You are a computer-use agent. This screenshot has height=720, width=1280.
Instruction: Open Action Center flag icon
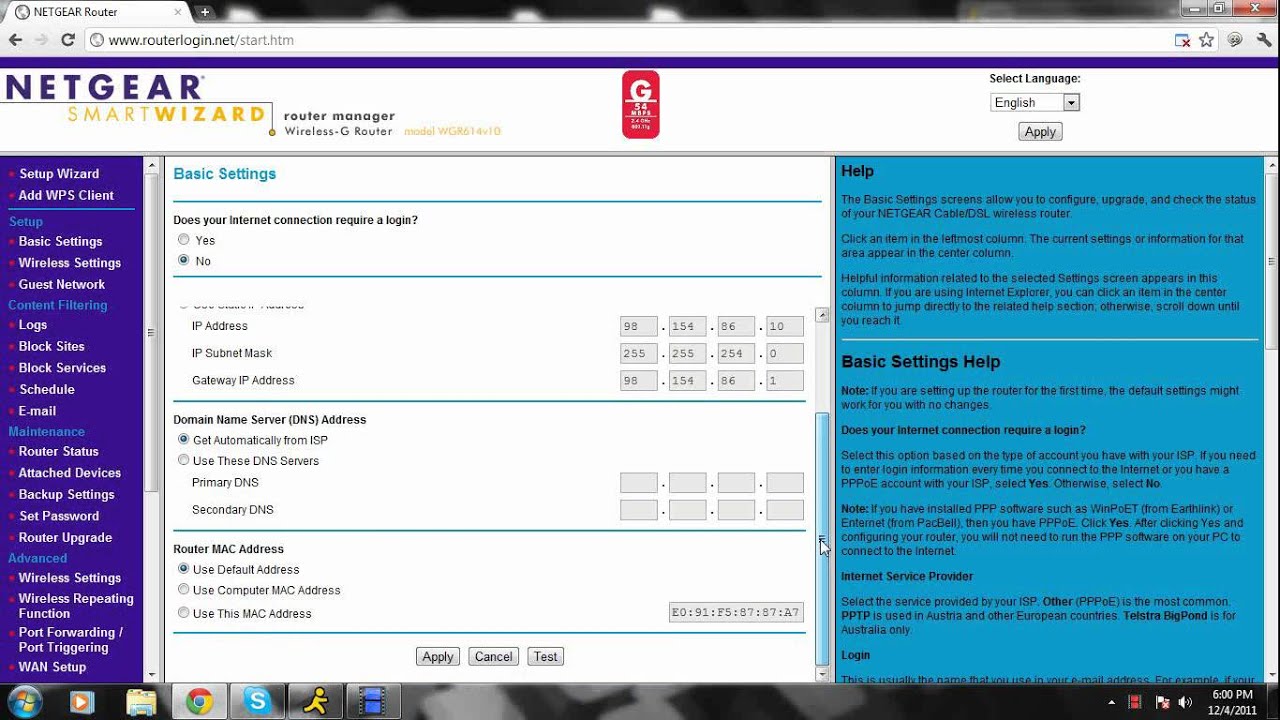coord(1162,702)
